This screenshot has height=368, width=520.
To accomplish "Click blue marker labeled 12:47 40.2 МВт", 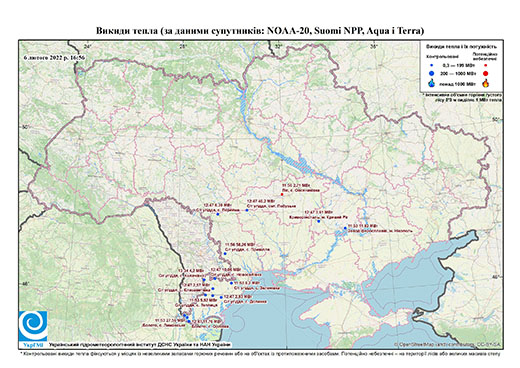I will coord(247,210).
